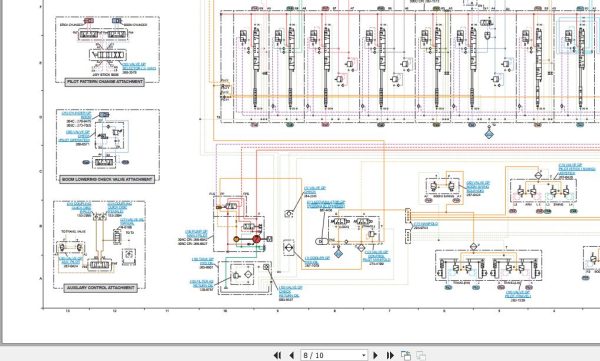The image size is (600, 361).
Task: Click the check valve symbol above the cooler
Action: pos(289,214)
